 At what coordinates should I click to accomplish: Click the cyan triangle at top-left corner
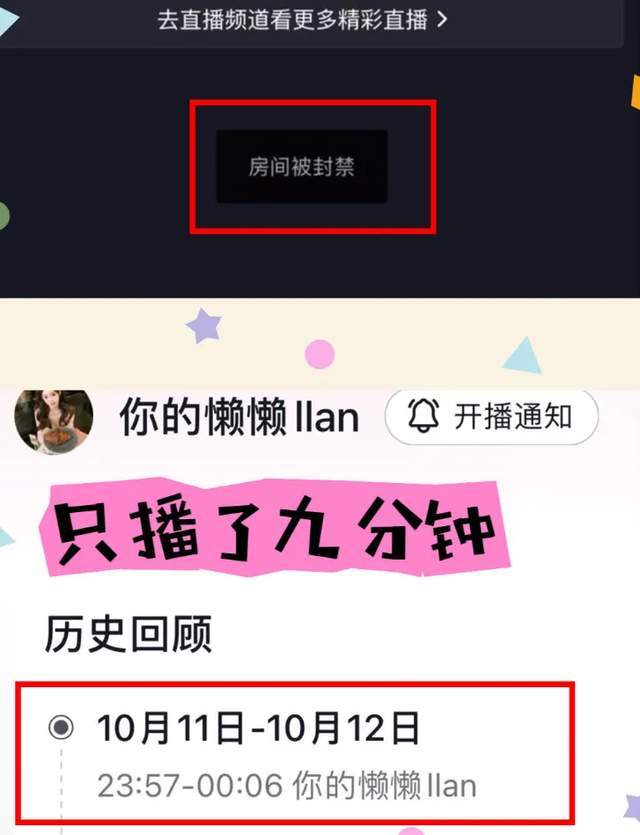click(x=9, y=18)
